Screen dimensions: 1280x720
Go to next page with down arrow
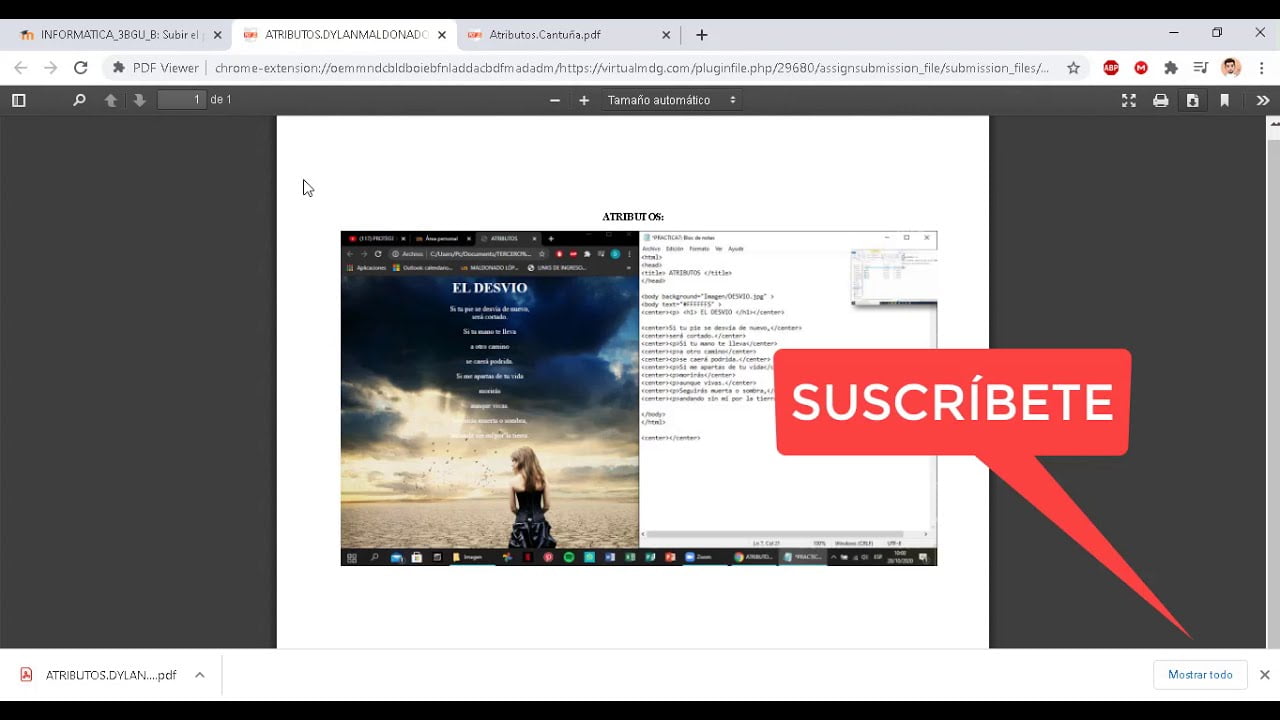pyautogui.click(x=140, y=100)
